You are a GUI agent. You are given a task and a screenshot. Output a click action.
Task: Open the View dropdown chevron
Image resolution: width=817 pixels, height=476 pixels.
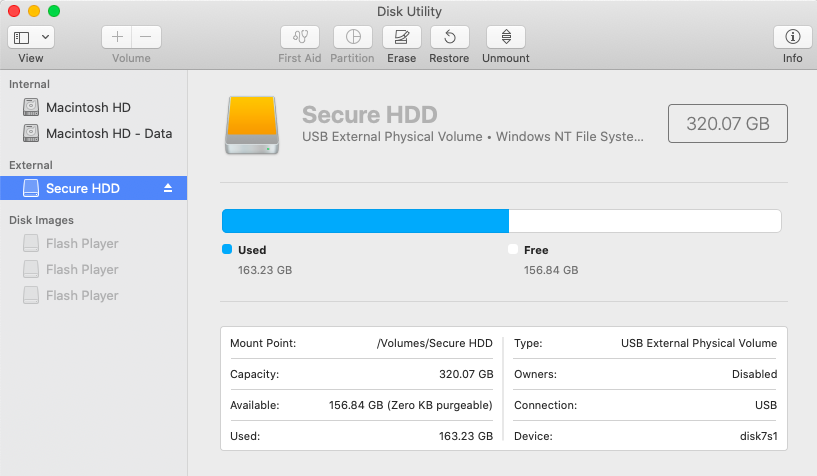[45, 37]
